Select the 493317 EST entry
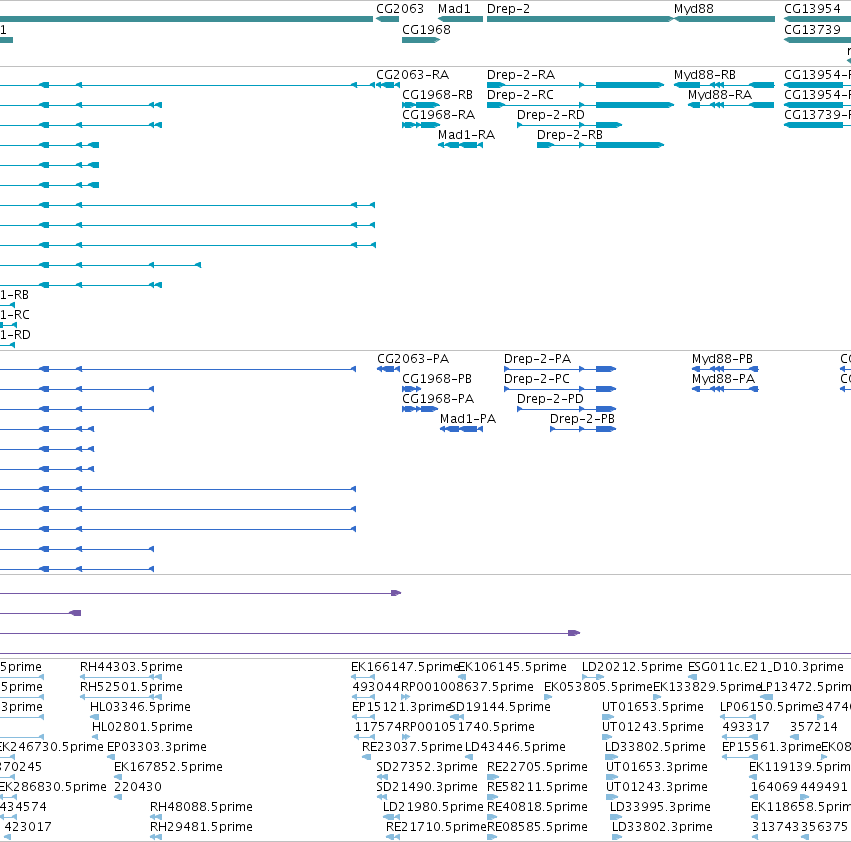The image size is (851, 842). tap(745, 727)
